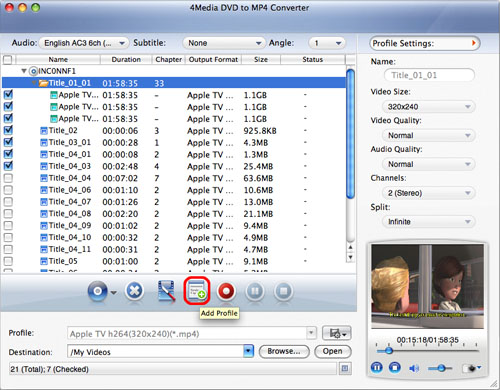
Task: Click the toolbar Stop conversion icon
Action: [x=283, y=291]
